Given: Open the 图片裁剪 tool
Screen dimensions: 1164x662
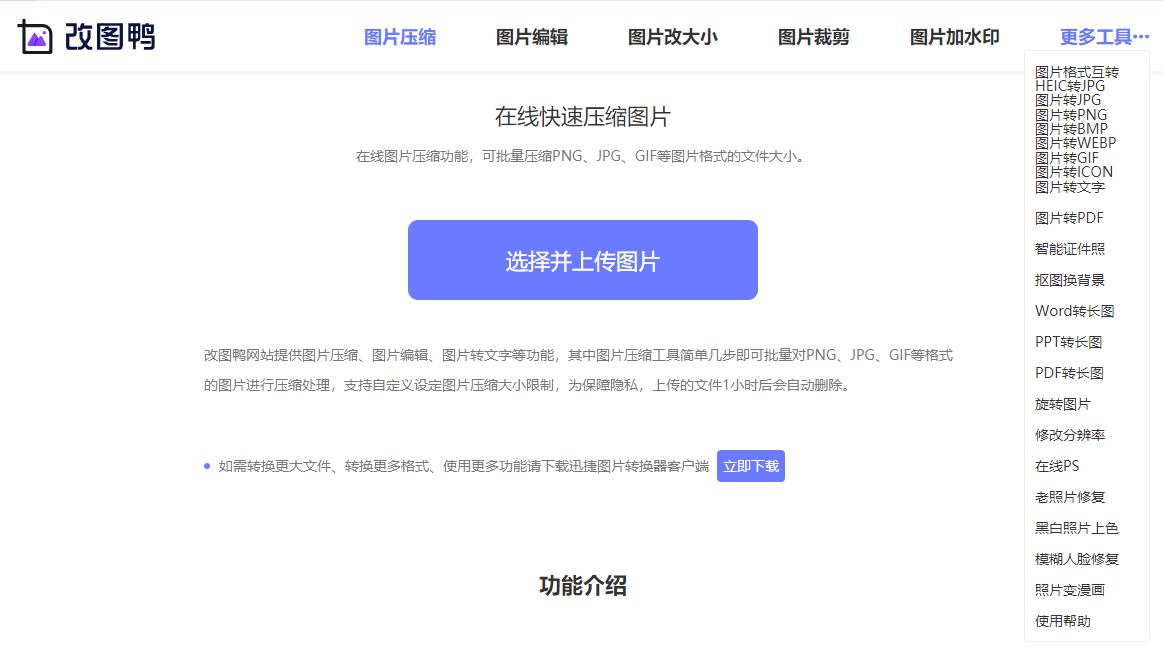Looking at the screenshot, I should point(813,33).
